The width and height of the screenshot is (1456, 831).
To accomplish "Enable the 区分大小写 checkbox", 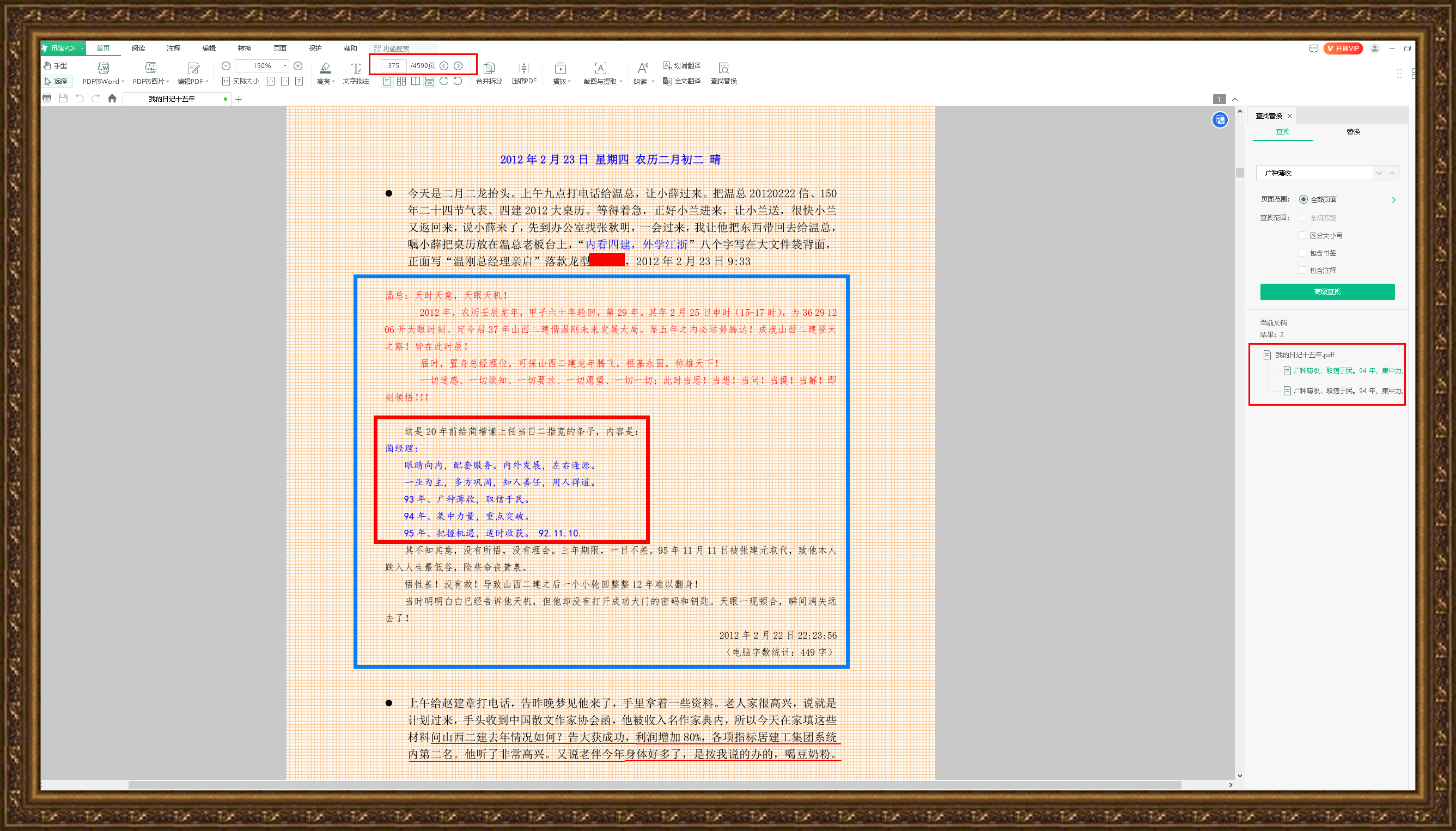I will click(1302, 235).
